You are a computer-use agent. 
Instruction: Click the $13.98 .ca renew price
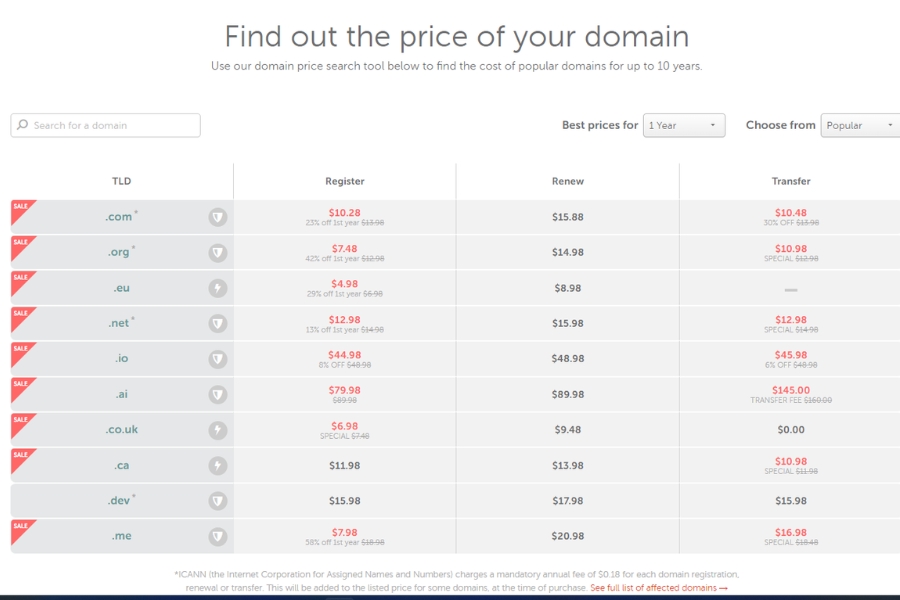pyautogui.click(x=568, y=466)
